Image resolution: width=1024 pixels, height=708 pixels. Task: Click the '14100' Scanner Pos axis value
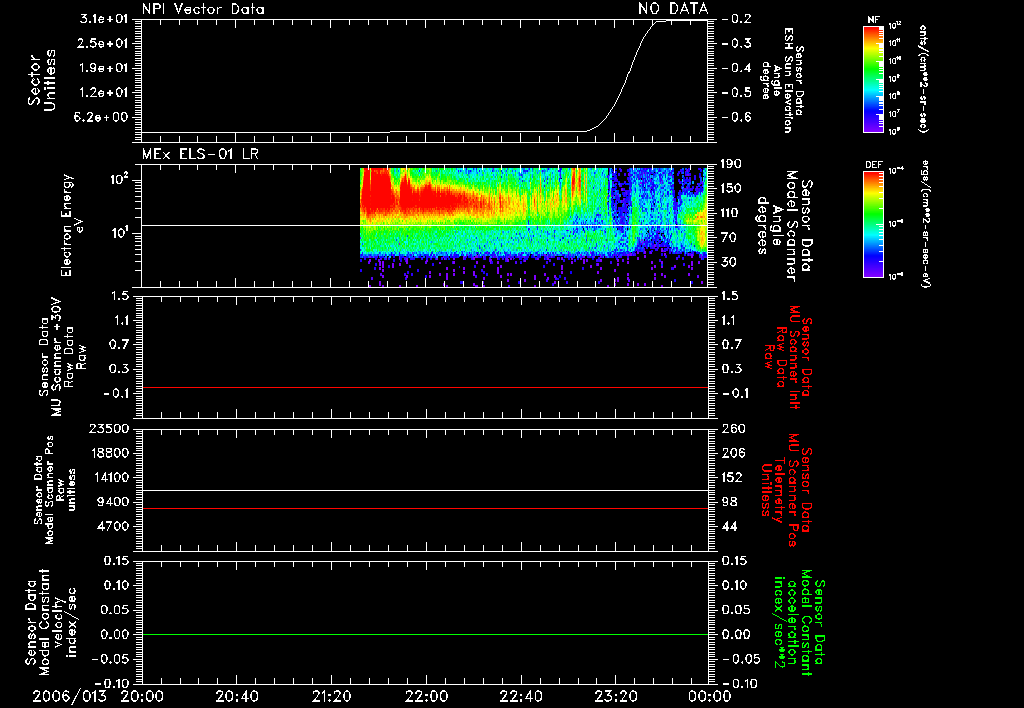click(x=111, y=477)
